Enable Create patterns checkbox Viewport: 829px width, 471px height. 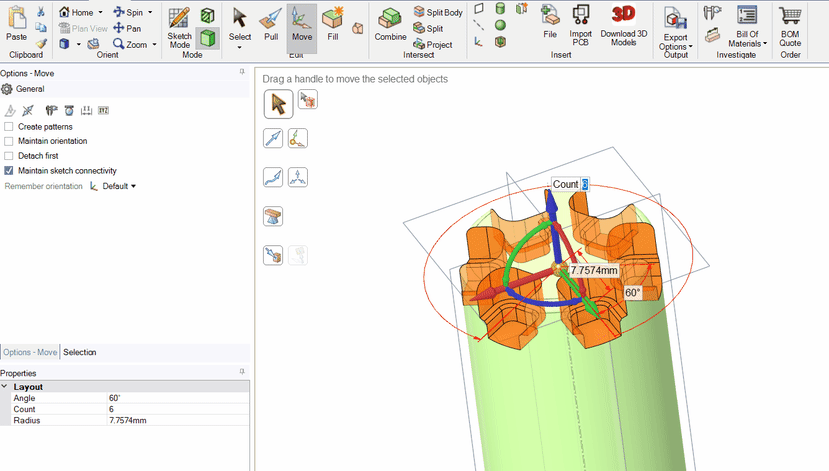(x=8, y=127)
